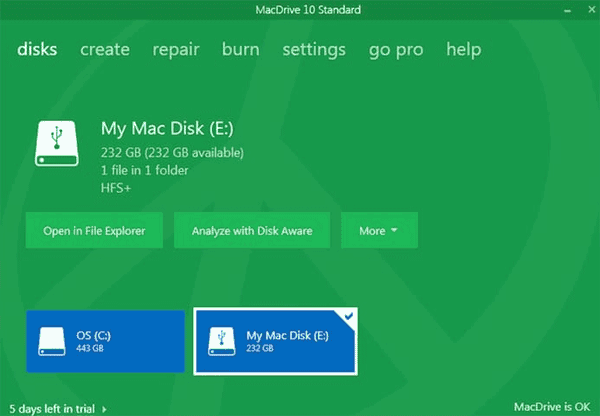Screen dimensions: 600x416
Task: Click the arrow beside trial days left
Action: [x=104, y=409]
